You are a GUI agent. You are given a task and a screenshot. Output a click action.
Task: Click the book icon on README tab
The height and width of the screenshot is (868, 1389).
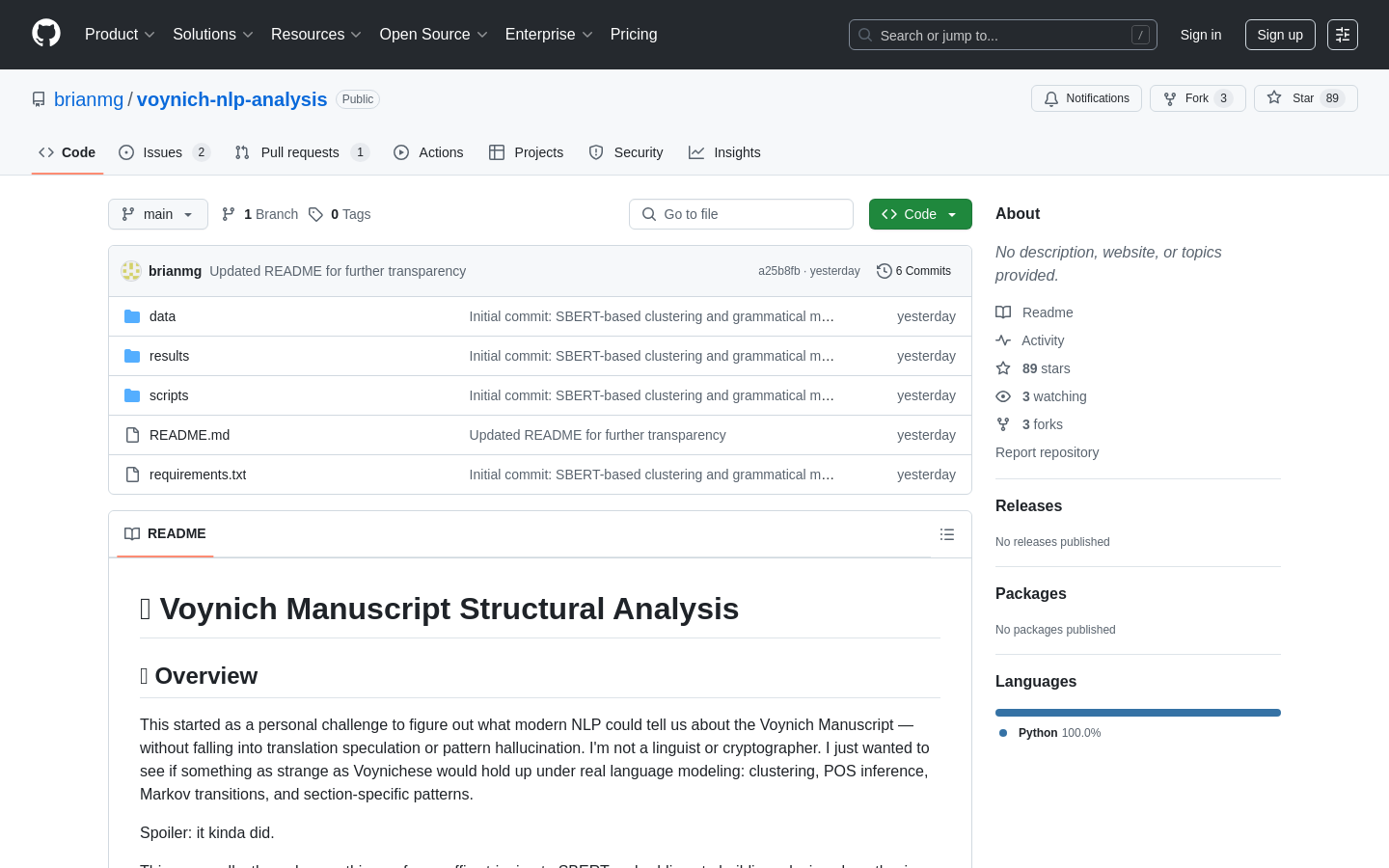(x=132, y=534)
